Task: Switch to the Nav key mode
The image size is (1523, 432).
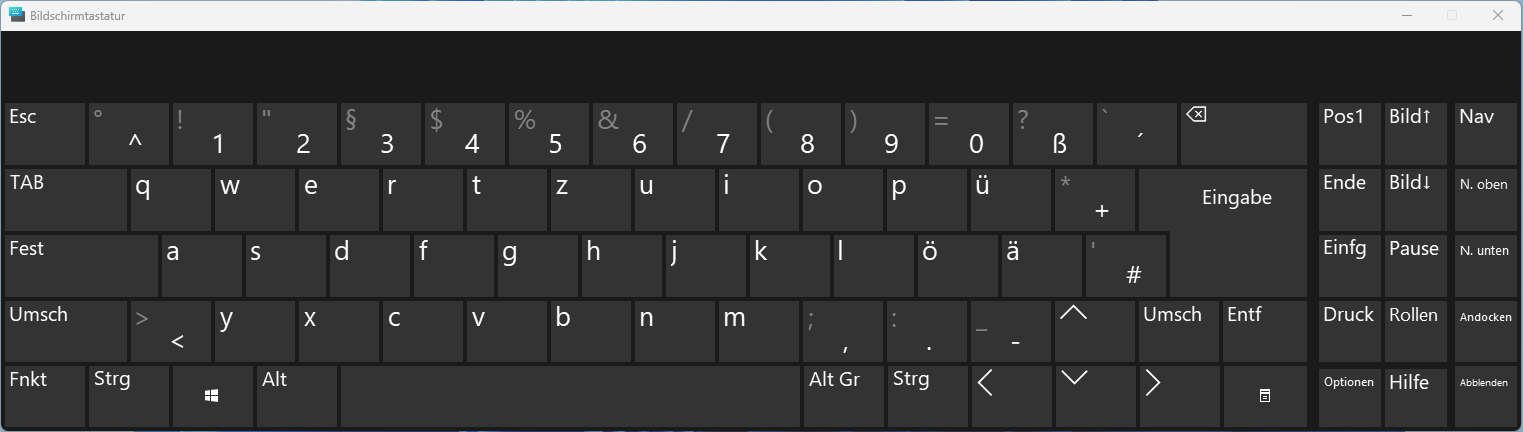Action: pyautogui.click(x=1483, y=133)
